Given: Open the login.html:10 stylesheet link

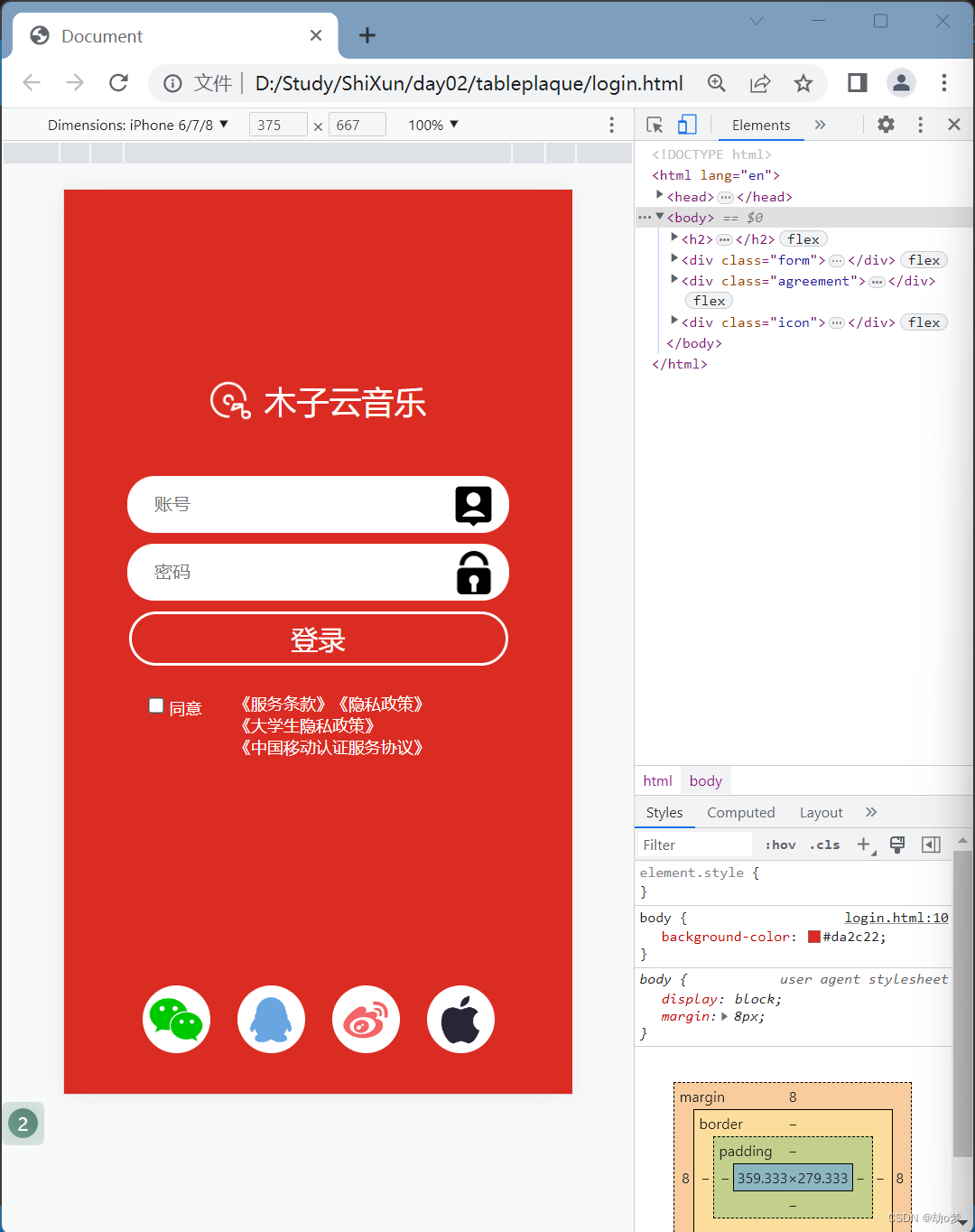Looking at the screenshot, I should [896, 917].
